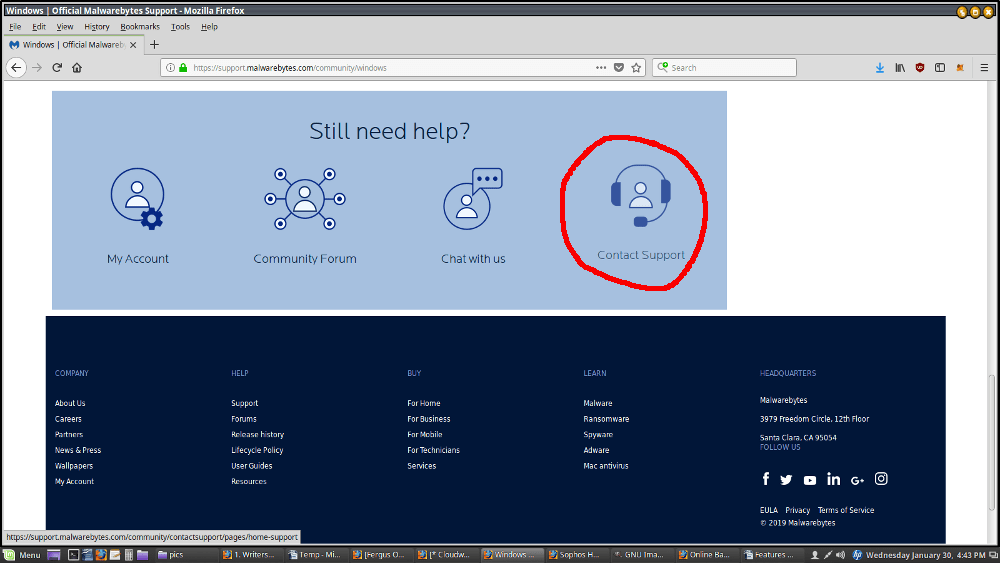Image resolution: width=1000 pixels, height=563 pixels.
Task: Reload the current page
Action: point(57,68)
